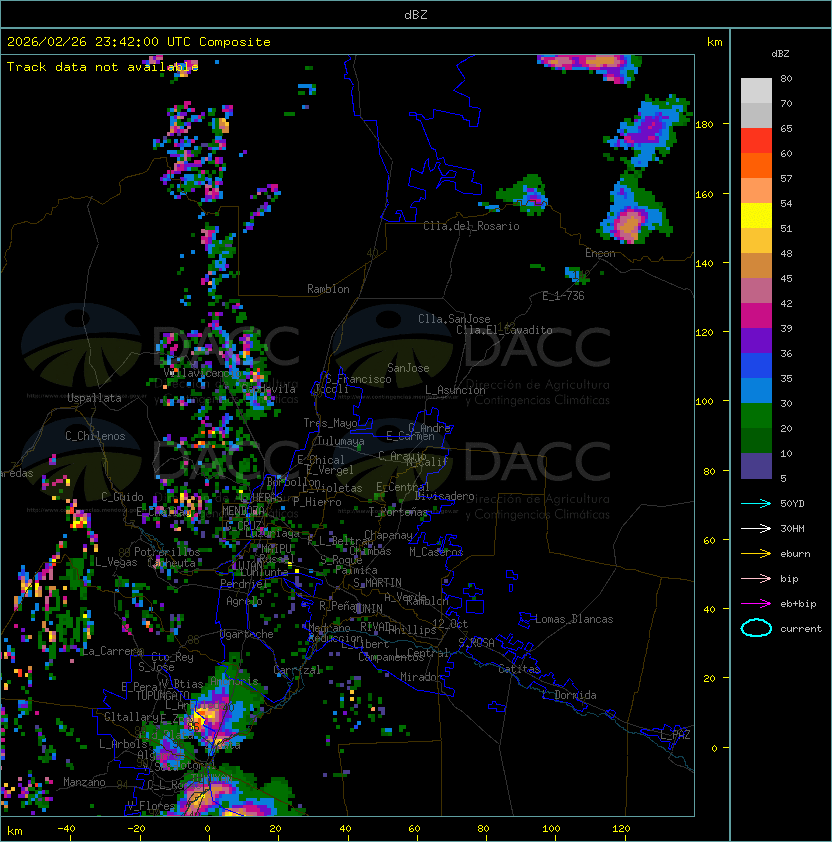Click the 'Clla.del_Rosario' map label
Viewport: 832px width, 842px height.
pos(471,226)
